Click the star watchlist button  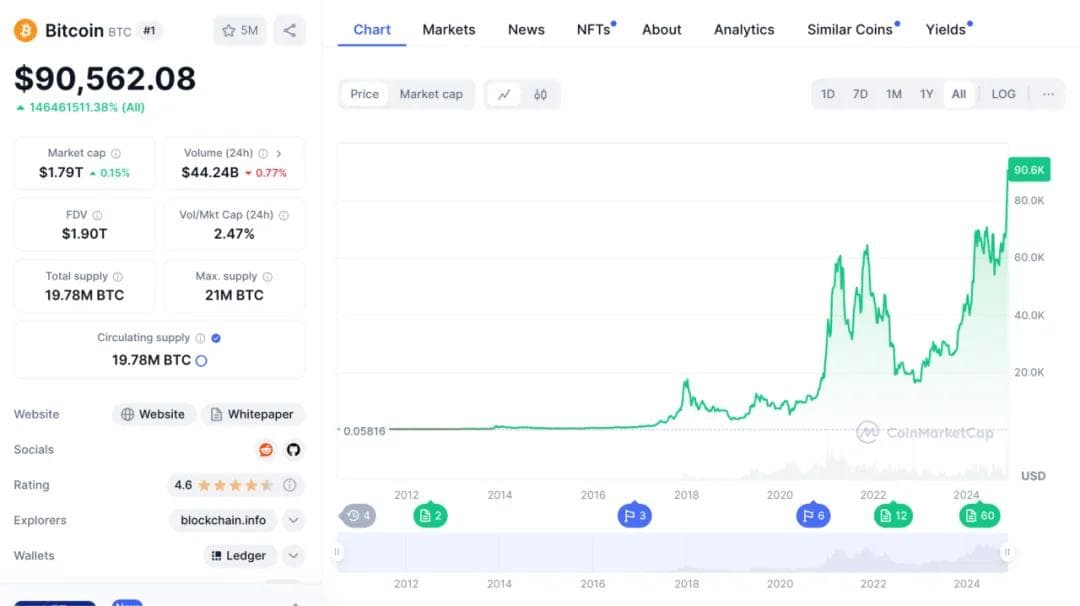[239, 30]
